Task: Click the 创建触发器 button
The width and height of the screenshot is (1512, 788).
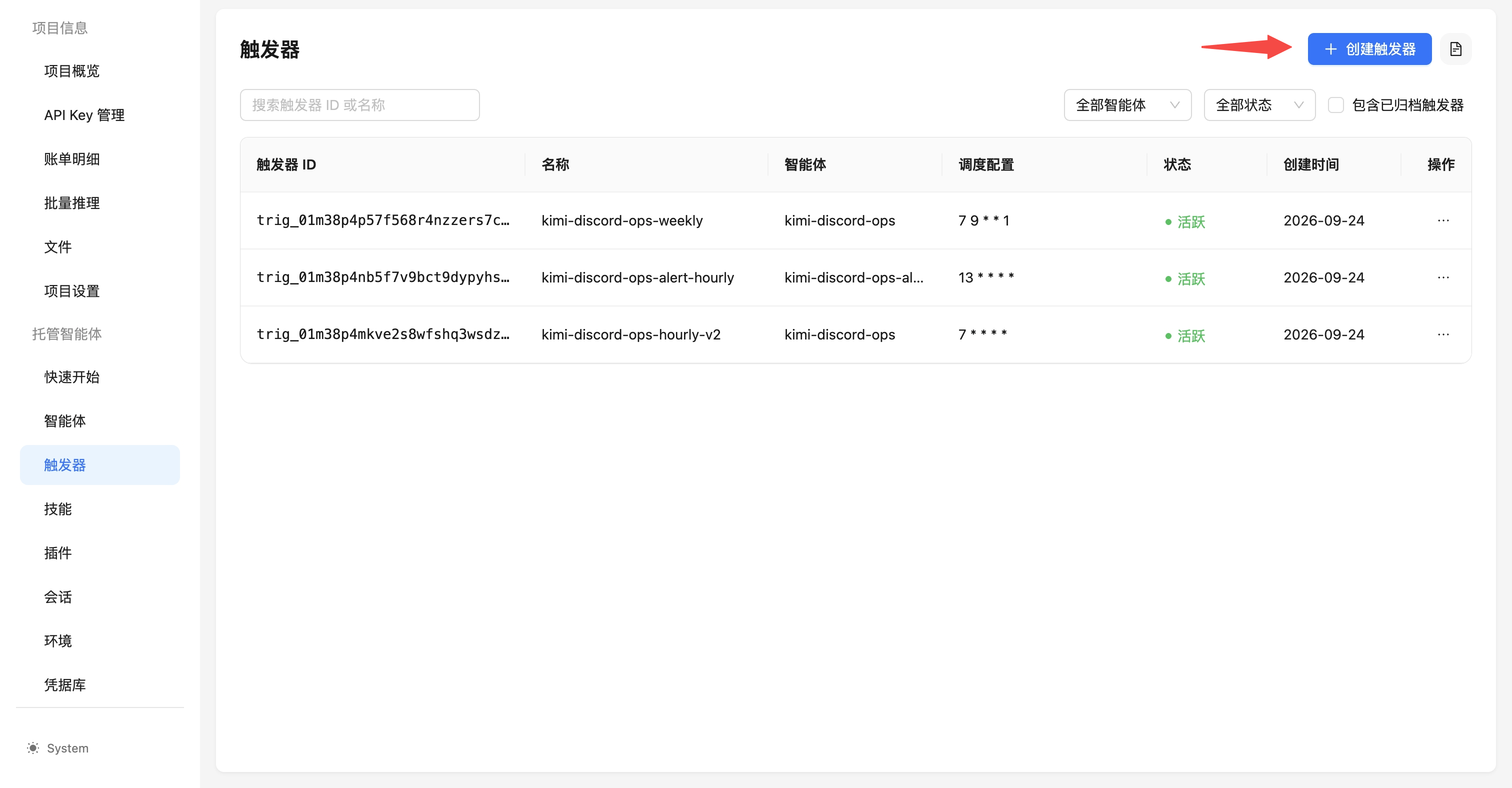Action: (1369, 48)
